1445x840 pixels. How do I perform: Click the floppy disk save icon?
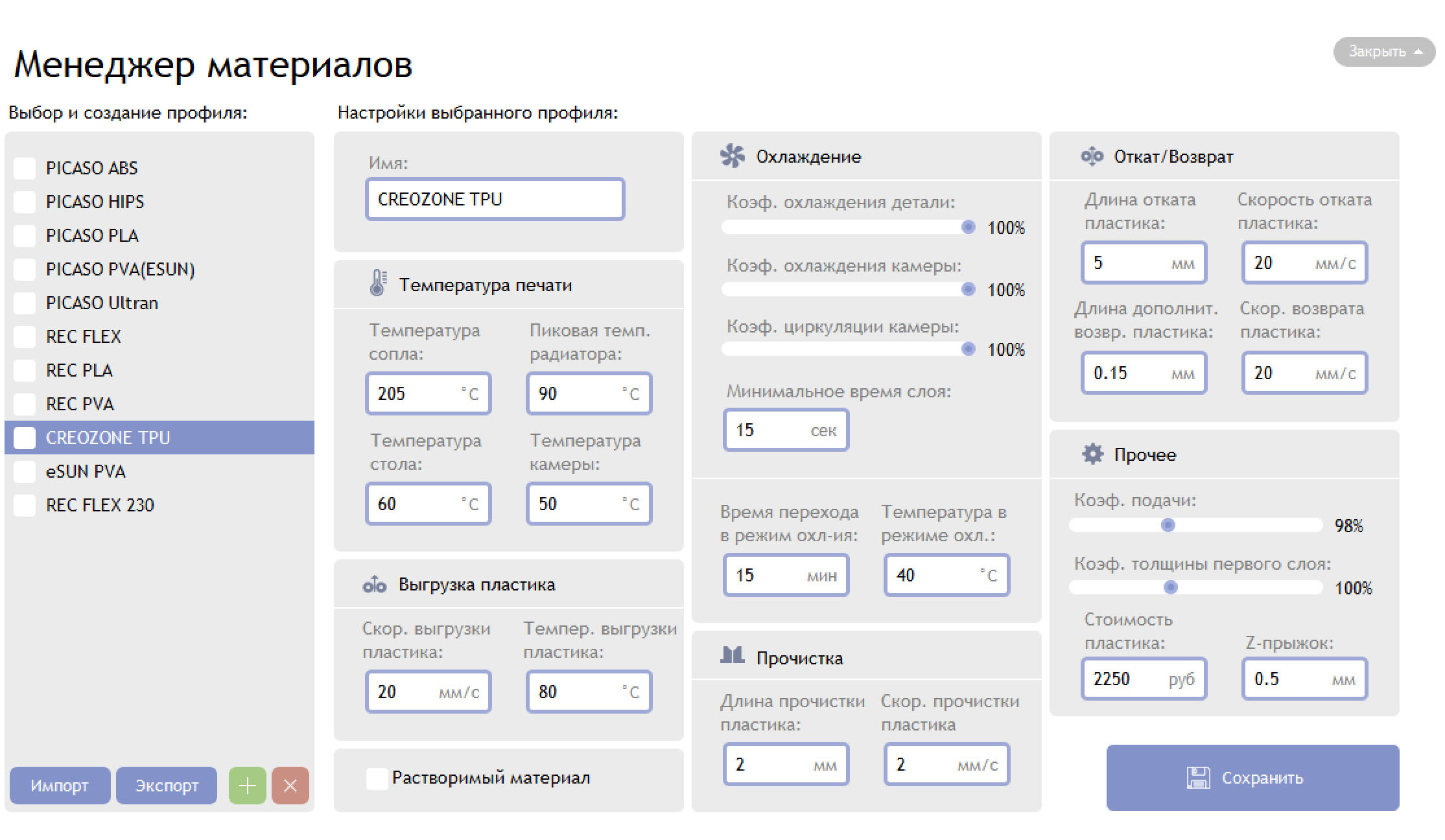(1198, 778)
